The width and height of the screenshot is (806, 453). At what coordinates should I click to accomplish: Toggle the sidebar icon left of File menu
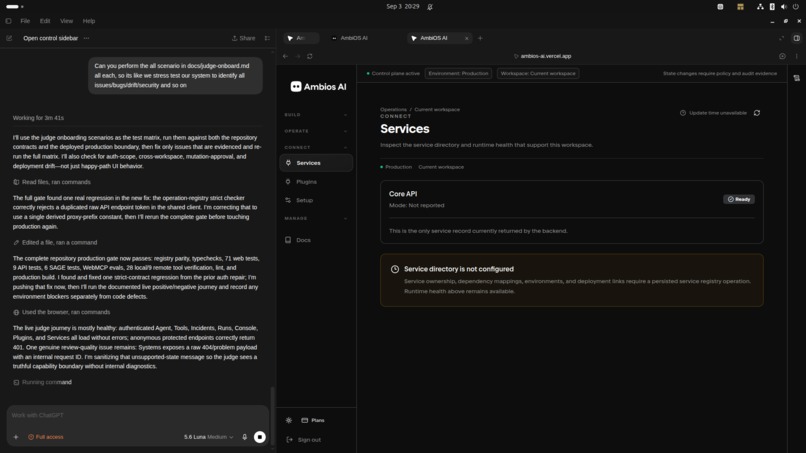[8, 21]
